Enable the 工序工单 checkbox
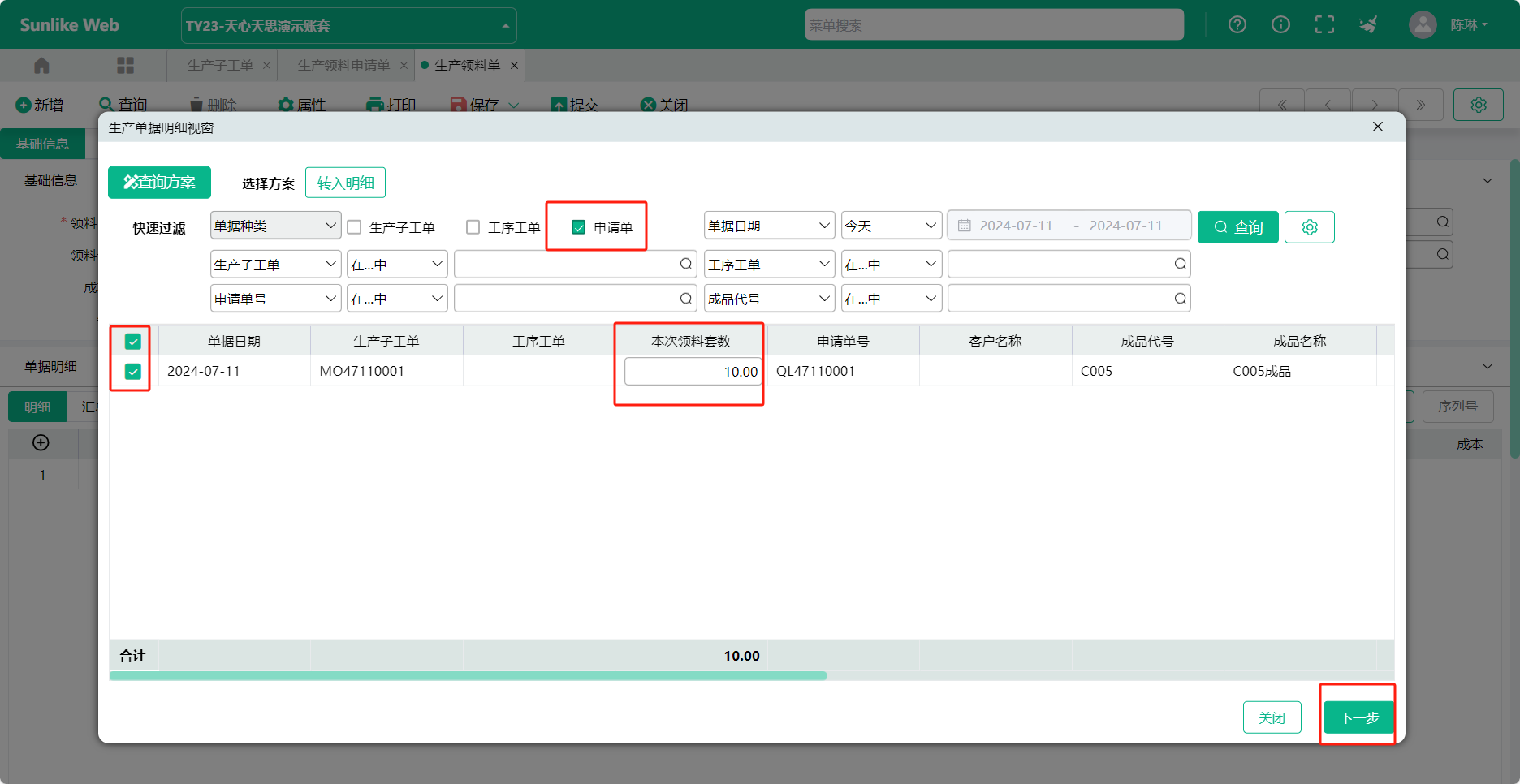Screen dimensions: 1520x784 coord(473,227)
